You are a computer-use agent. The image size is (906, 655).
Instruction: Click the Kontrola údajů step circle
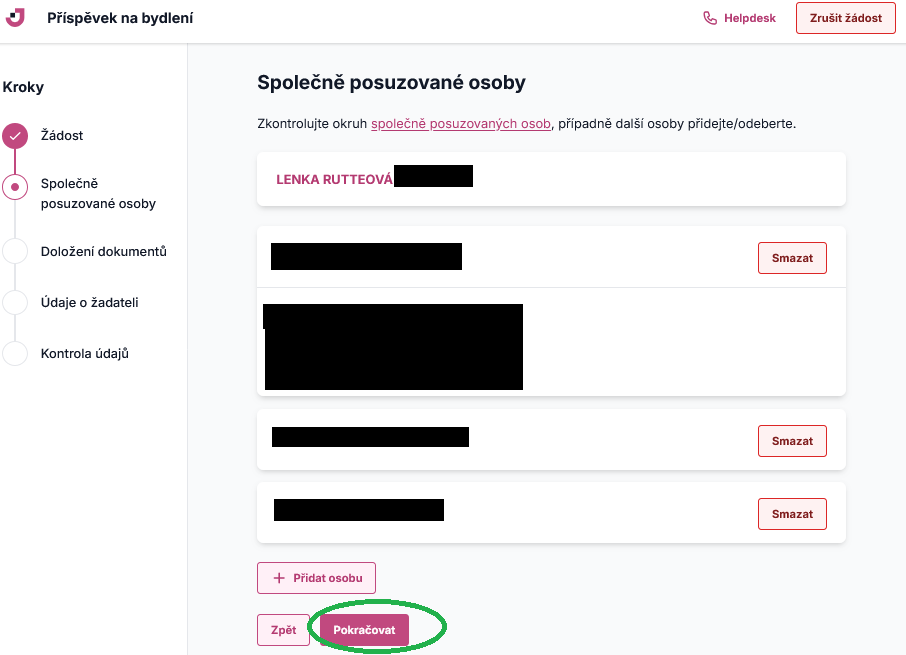15,353
